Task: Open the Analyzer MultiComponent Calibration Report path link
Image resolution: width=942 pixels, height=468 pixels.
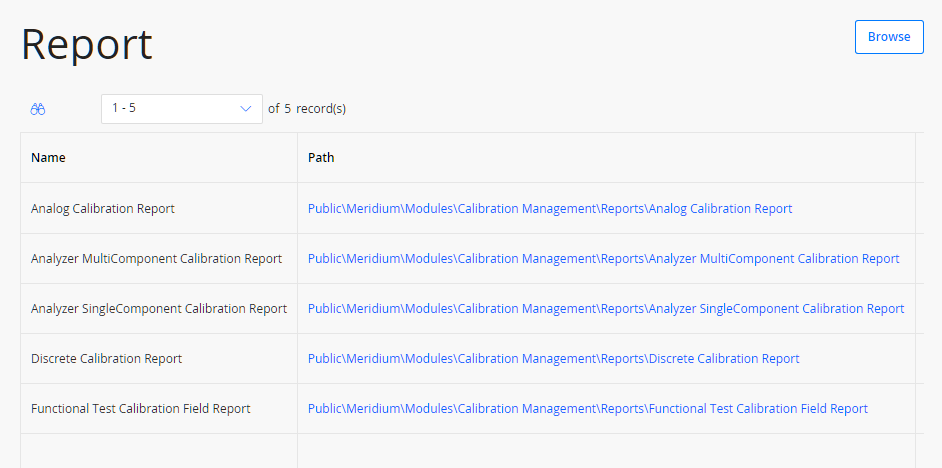Action: [603, 258]
